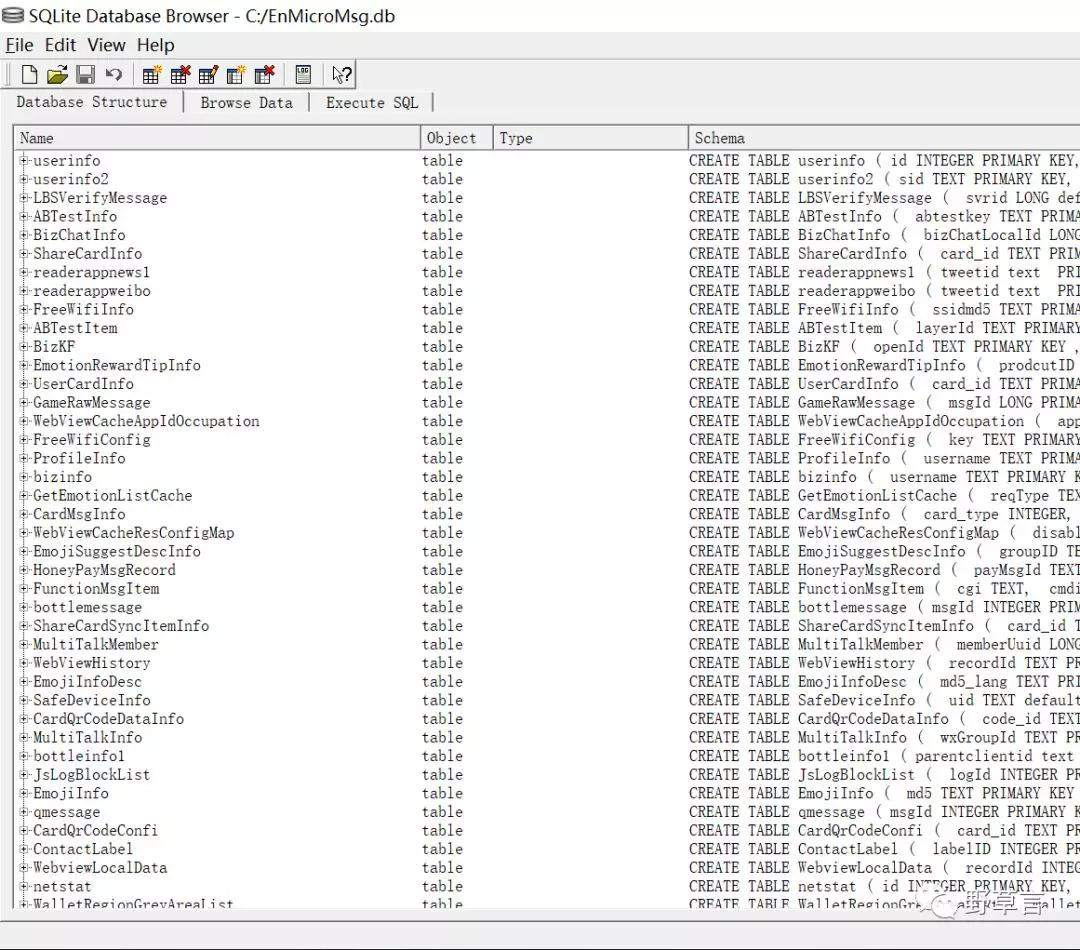The image size is (1080, 950).
Task: Select the WebViewHistory row
Action: click(x=547, y=663)
